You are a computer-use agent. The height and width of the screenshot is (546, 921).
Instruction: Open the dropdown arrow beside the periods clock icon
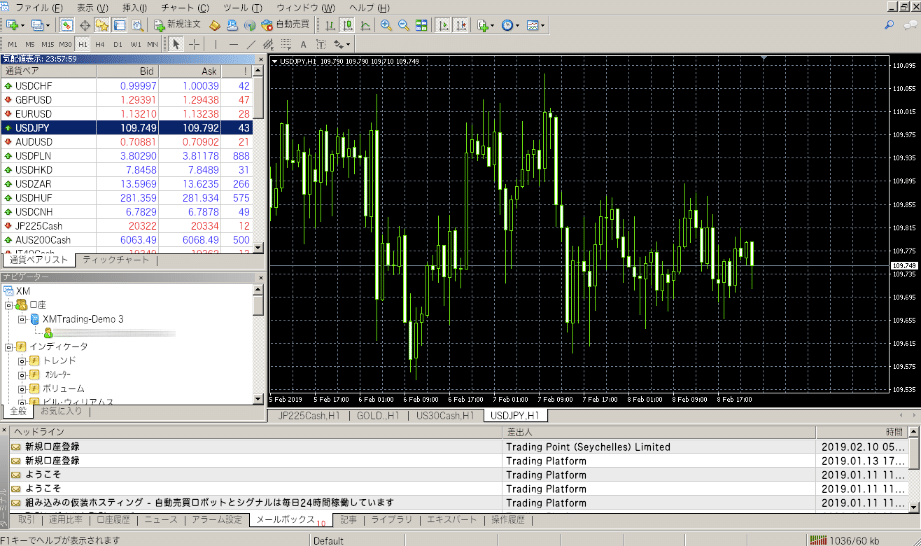[517, 26]
